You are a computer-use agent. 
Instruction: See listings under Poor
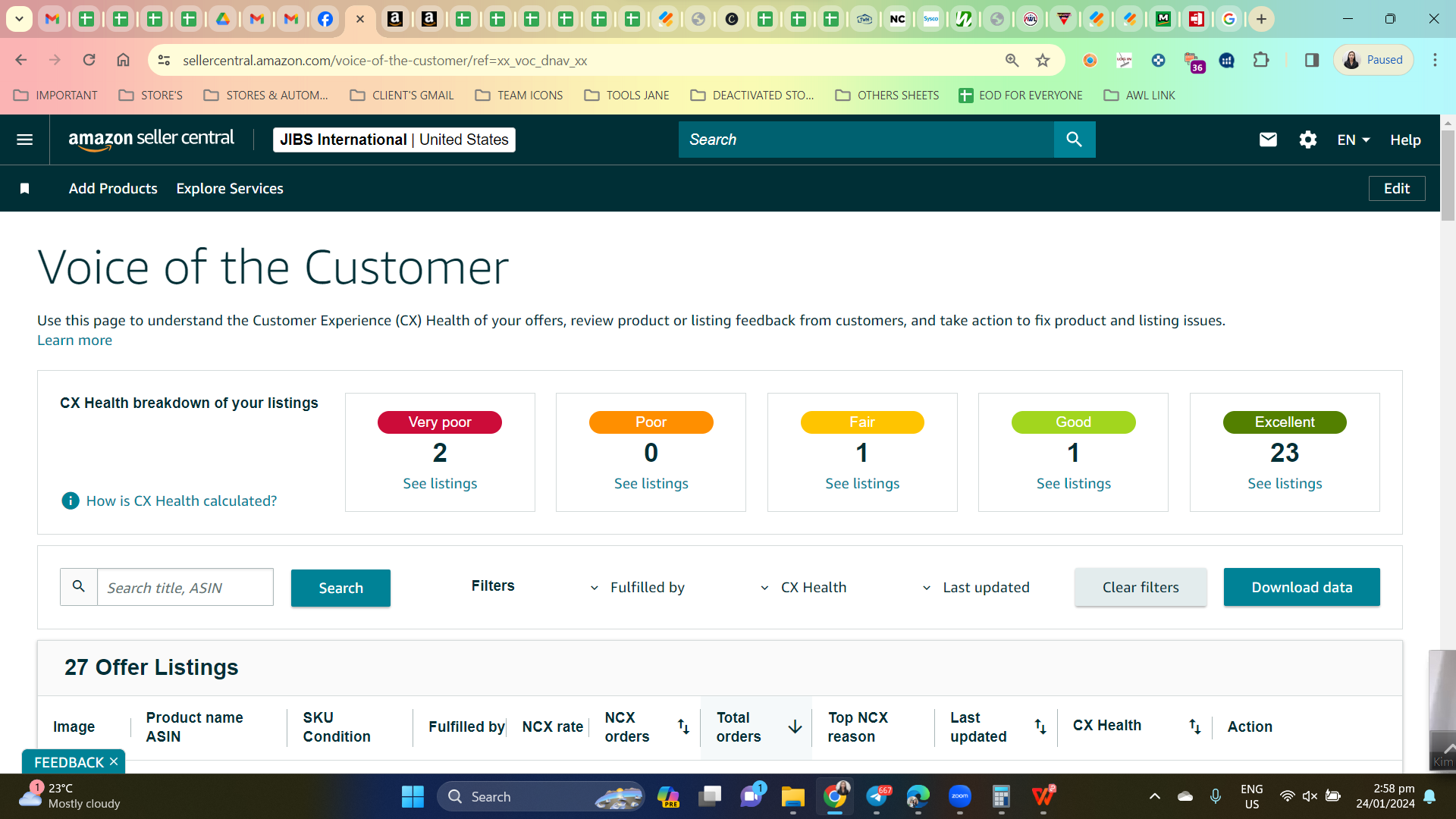[651, 484]
